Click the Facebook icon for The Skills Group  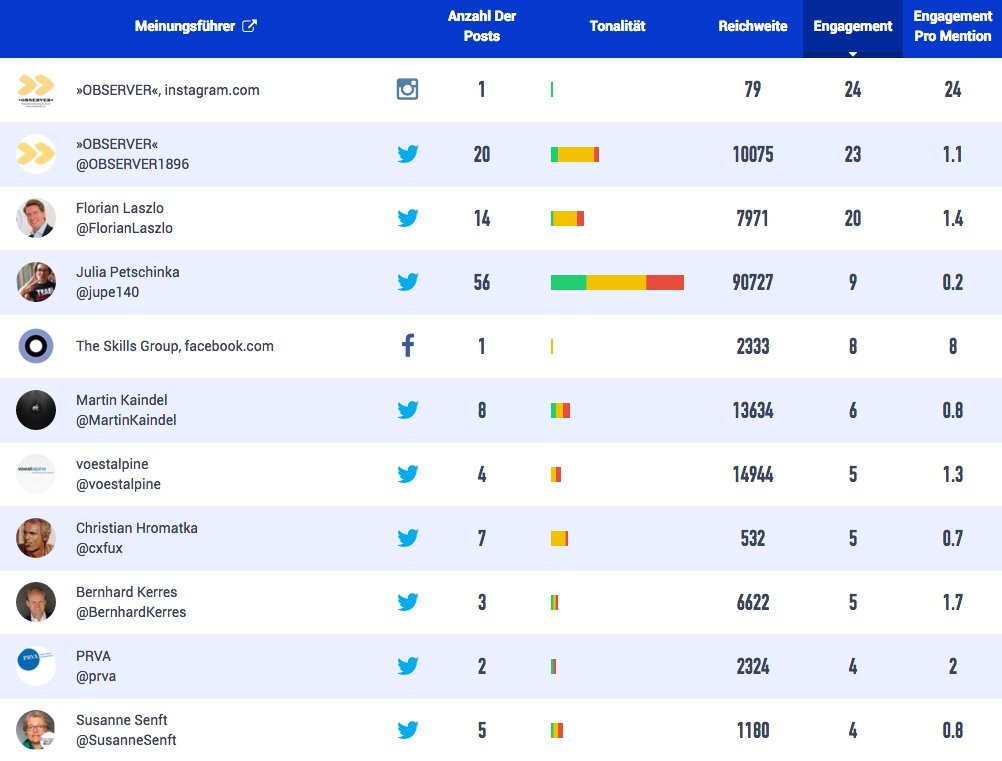coord(408,346)
